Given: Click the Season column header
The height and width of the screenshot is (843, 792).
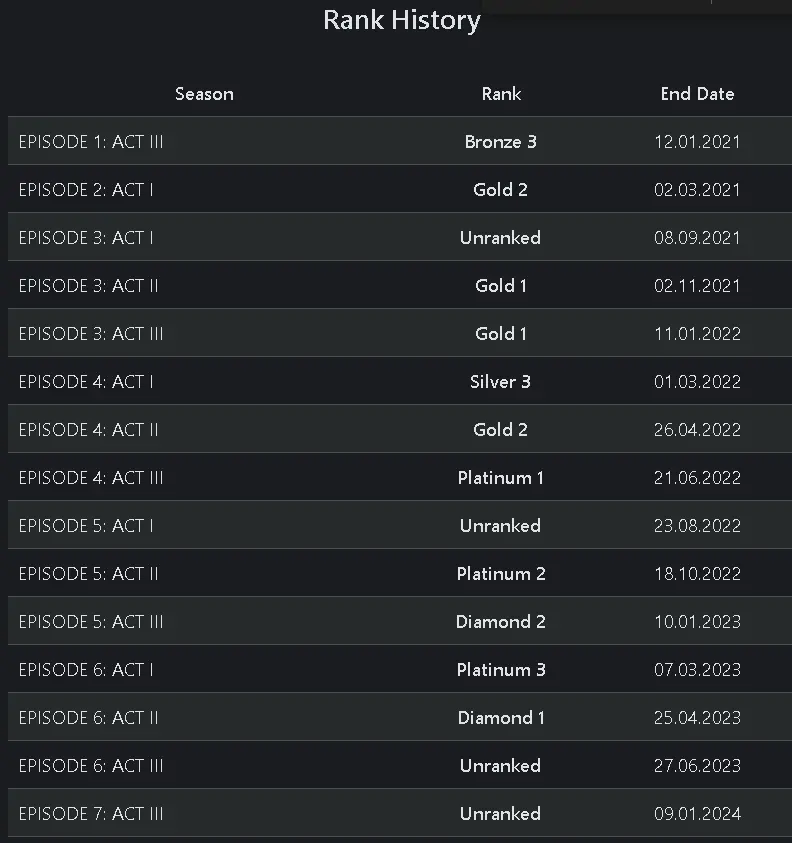Looking at the screenshot, I should 204,94.
